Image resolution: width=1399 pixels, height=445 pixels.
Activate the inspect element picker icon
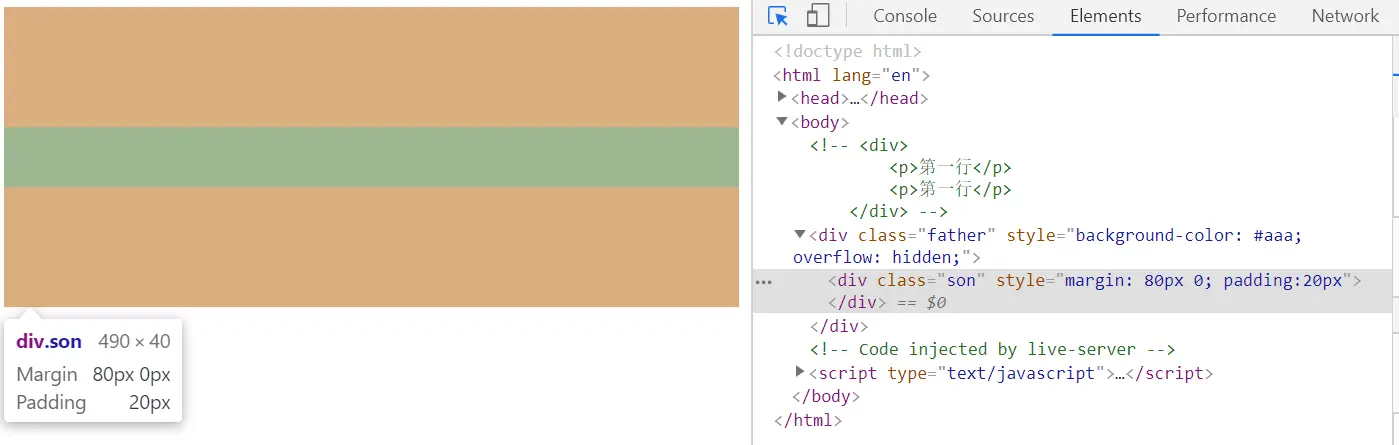[778, 16]
